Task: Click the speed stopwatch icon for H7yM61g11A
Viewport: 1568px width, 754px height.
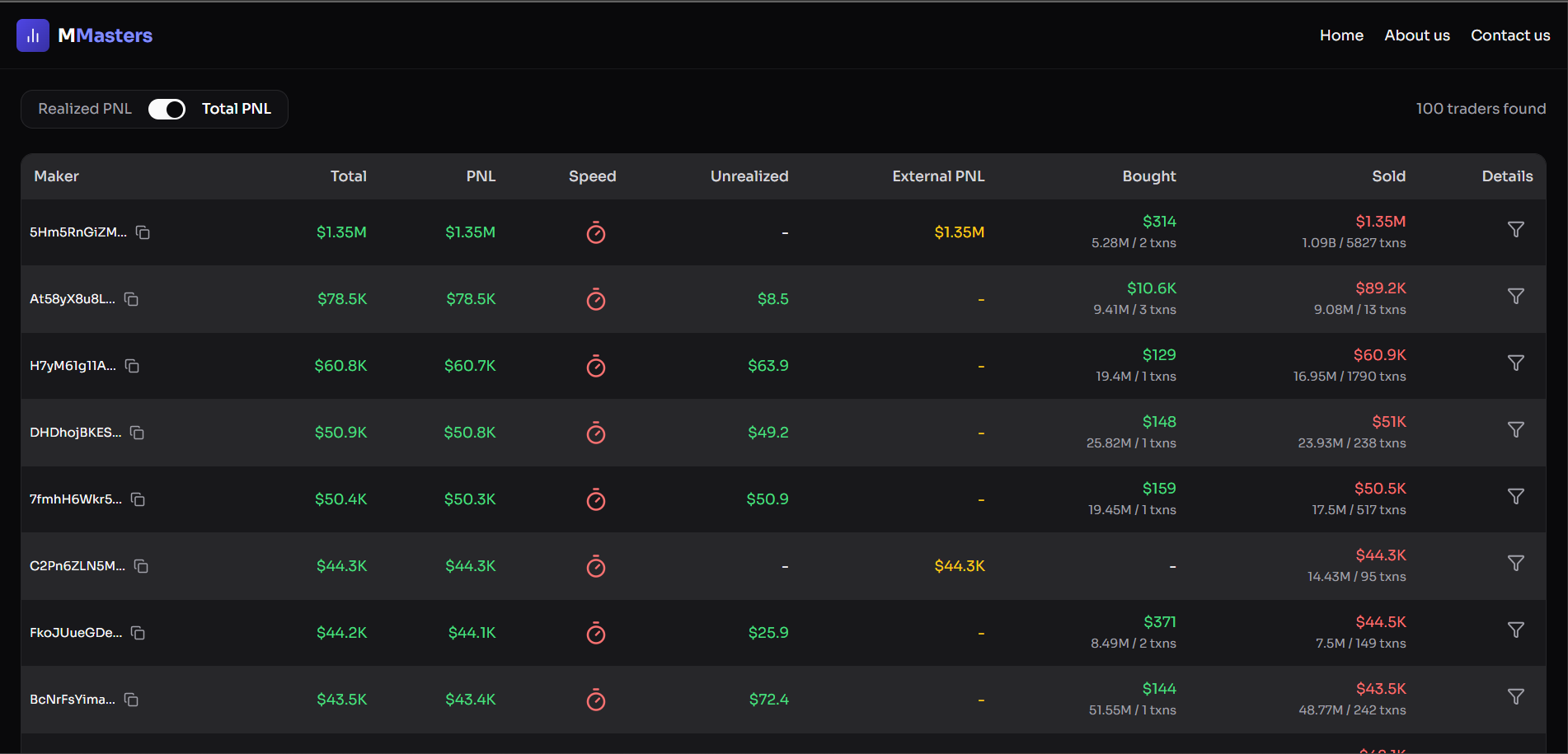Action: pos(596,366)
